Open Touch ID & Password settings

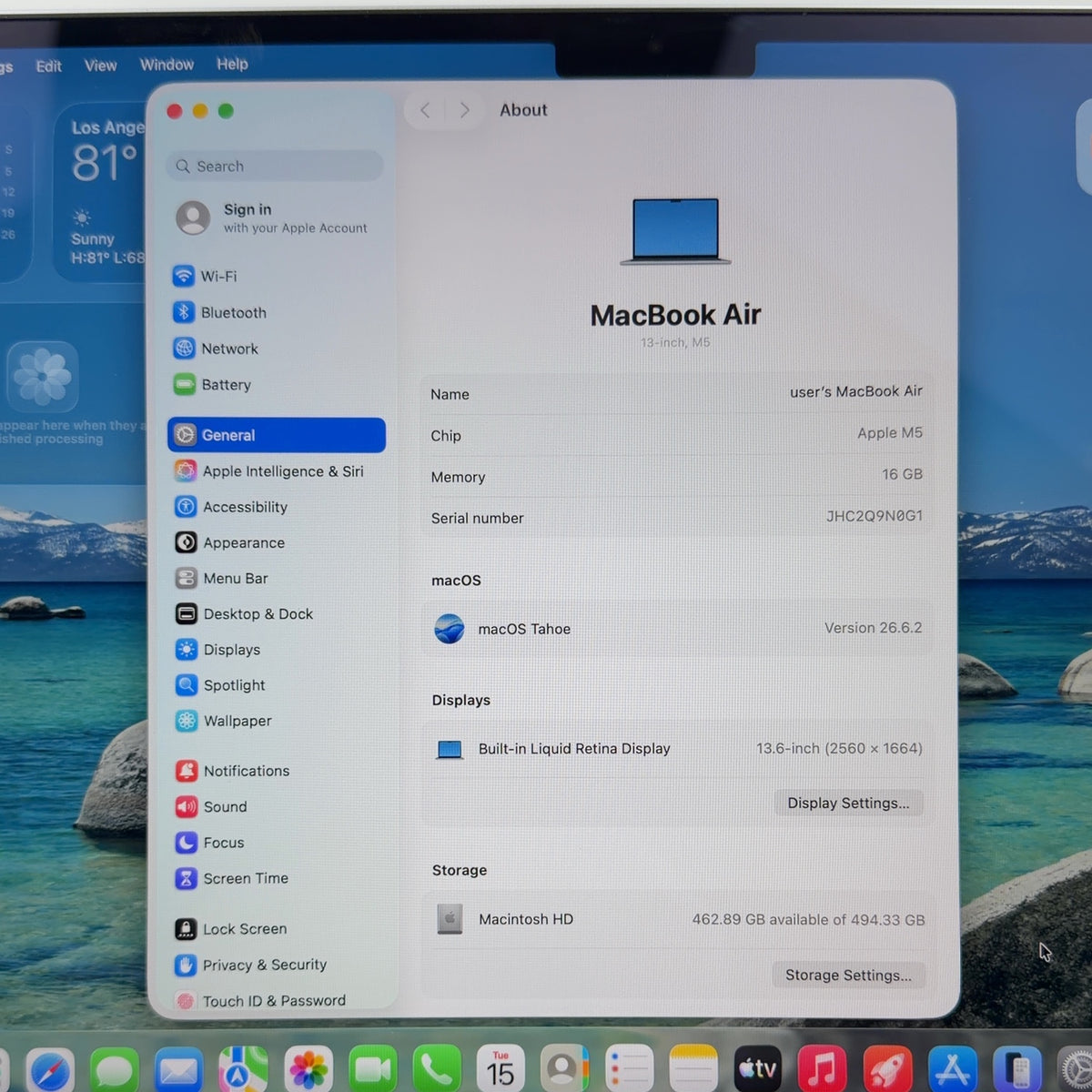[x=276, y=1000]
